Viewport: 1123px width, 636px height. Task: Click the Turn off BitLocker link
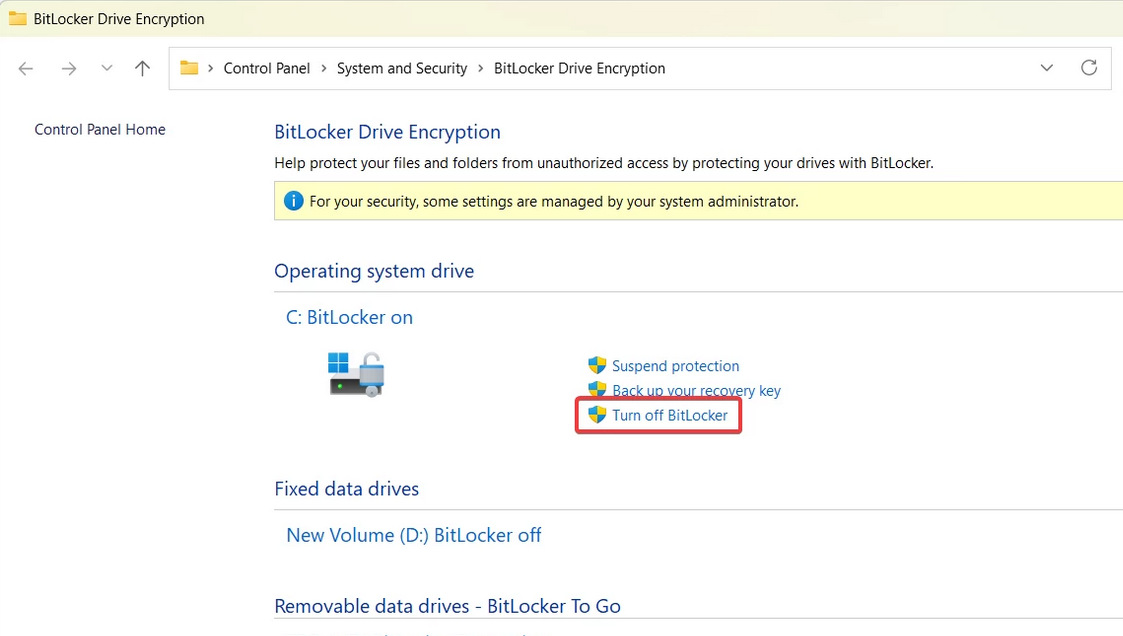[669, 415]
